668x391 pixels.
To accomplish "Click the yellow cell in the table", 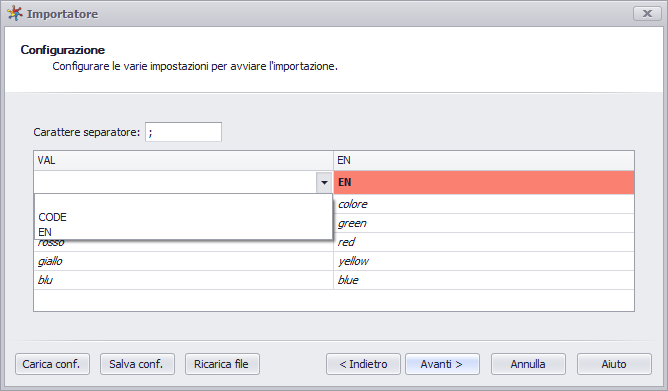I will click(x=484, y=261).
